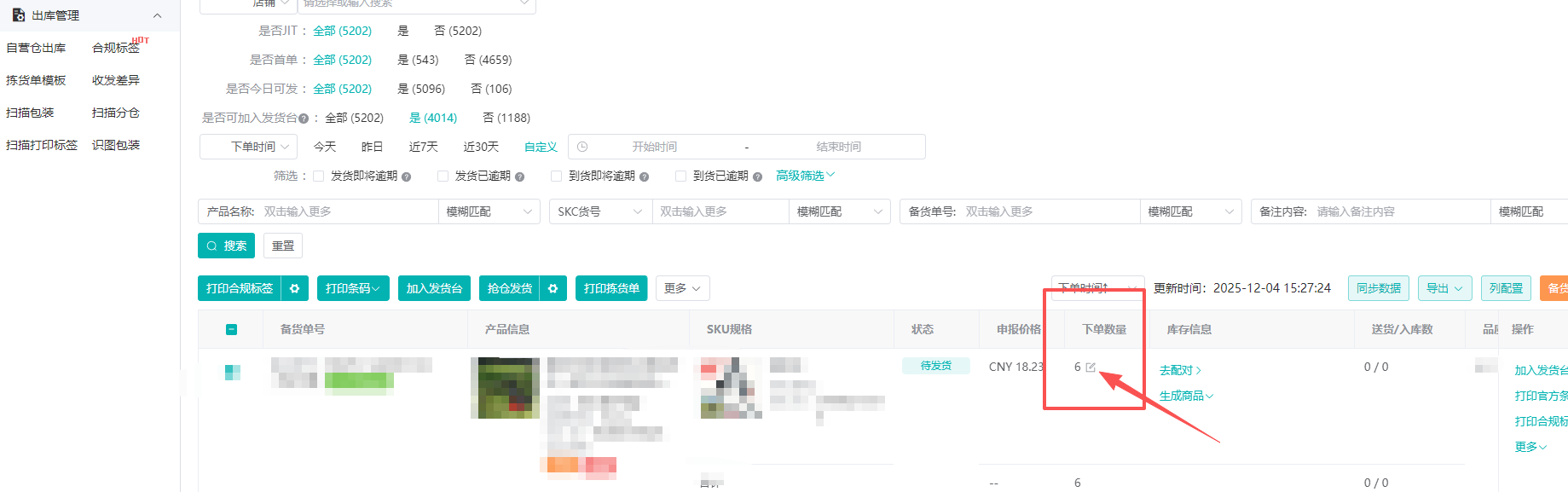Click the 备货单号 input field

1050,211
